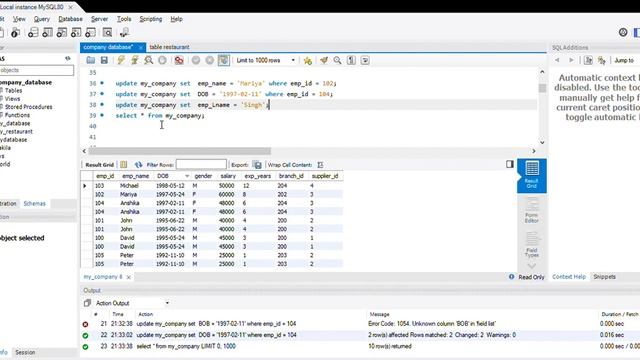Export recordset to file icon

coord(257,165)
